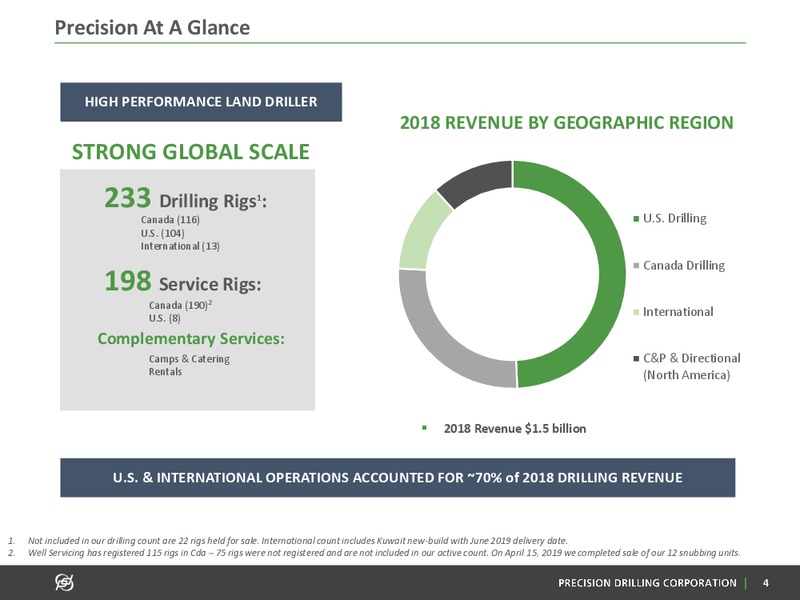The image size is (800, 600).
Task: Click the 'Precision At A Glance' title
Action: [x=152, y=28]
